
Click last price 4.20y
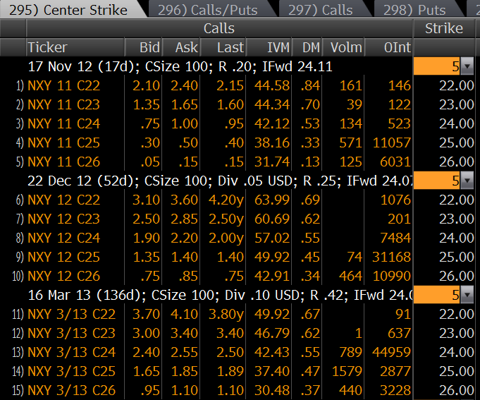point(226,200)
